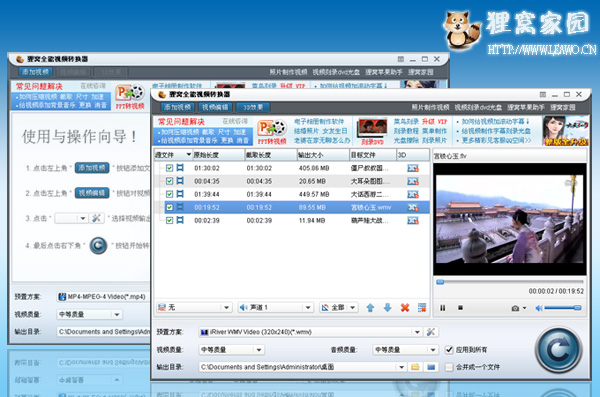Click the 3D icon in the 01:30:02 row
600x397 pixels.
coord(412,168)
